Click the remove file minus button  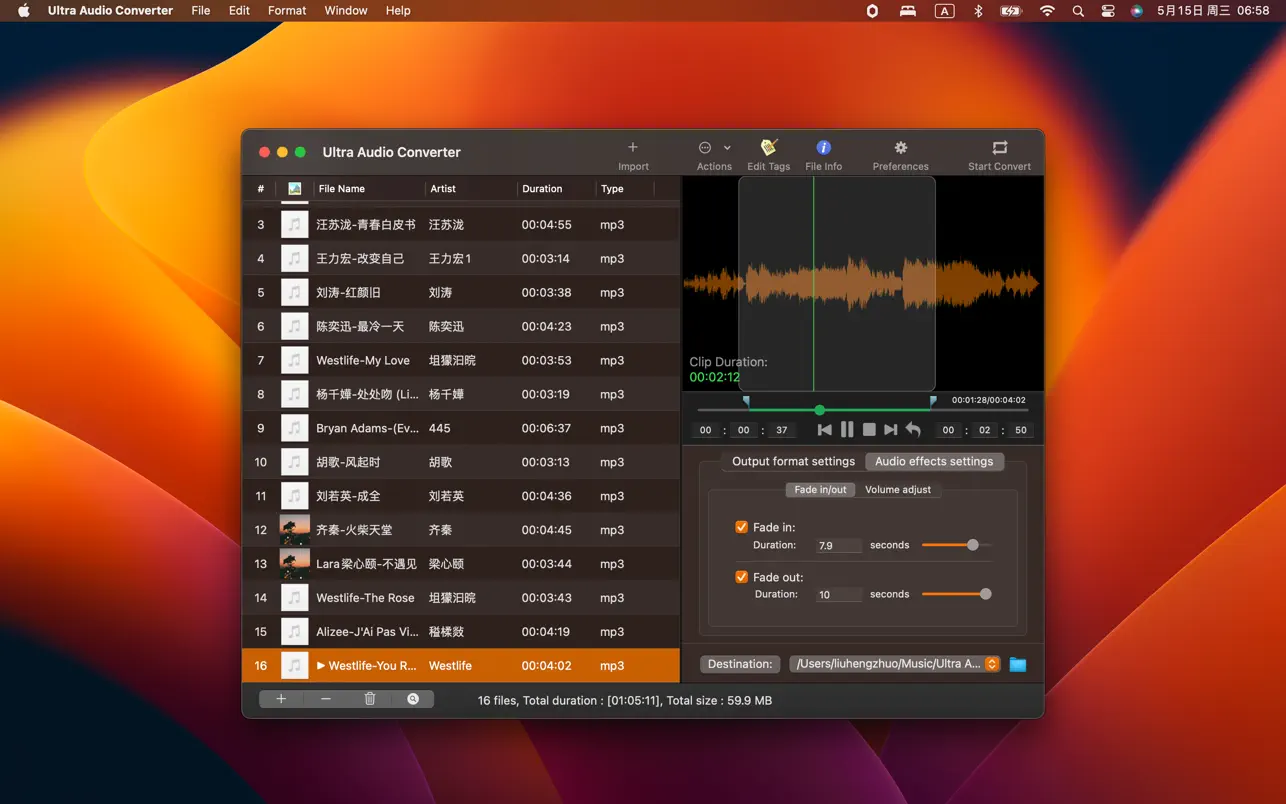click(326, 699)
